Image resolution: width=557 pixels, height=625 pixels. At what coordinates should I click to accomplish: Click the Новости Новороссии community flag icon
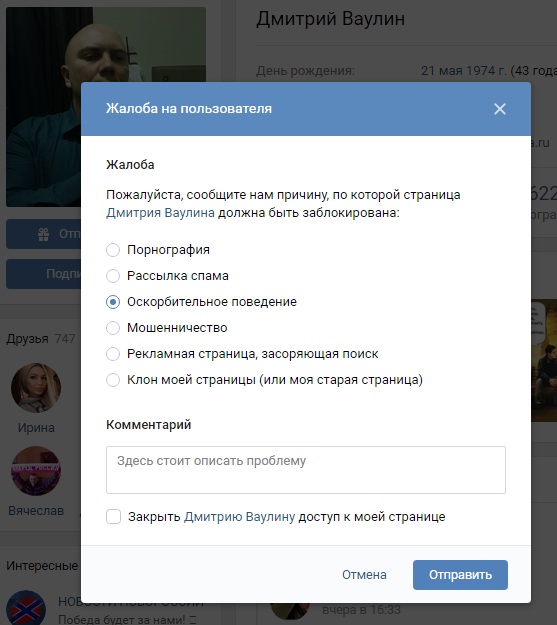26,607
